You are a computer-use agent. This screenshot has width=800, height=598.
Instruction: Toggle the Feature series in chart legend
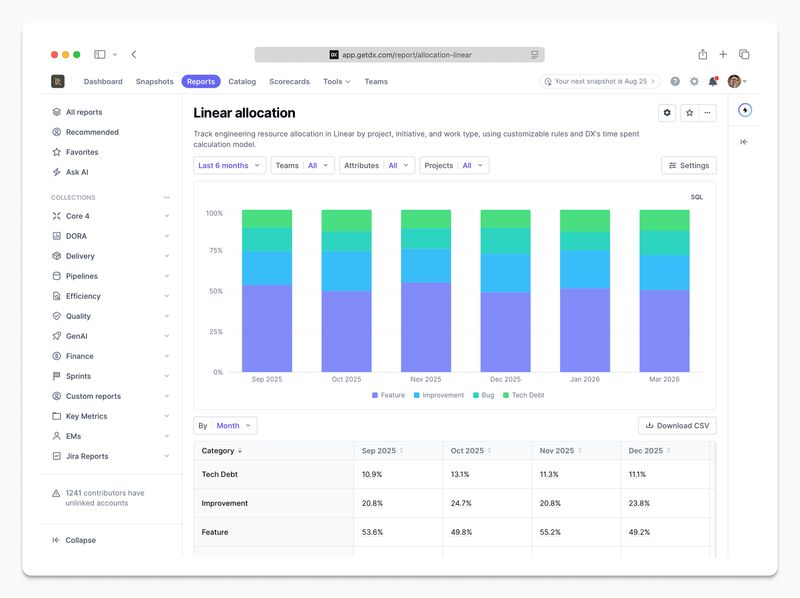(388, 395)
